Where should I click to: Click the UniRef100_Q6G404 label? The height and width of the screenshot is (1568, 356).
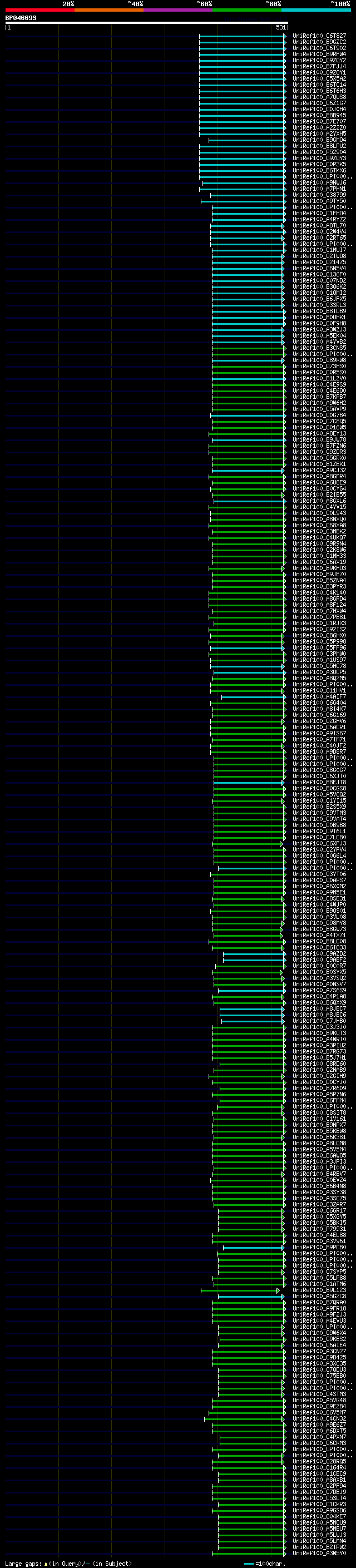319,703
